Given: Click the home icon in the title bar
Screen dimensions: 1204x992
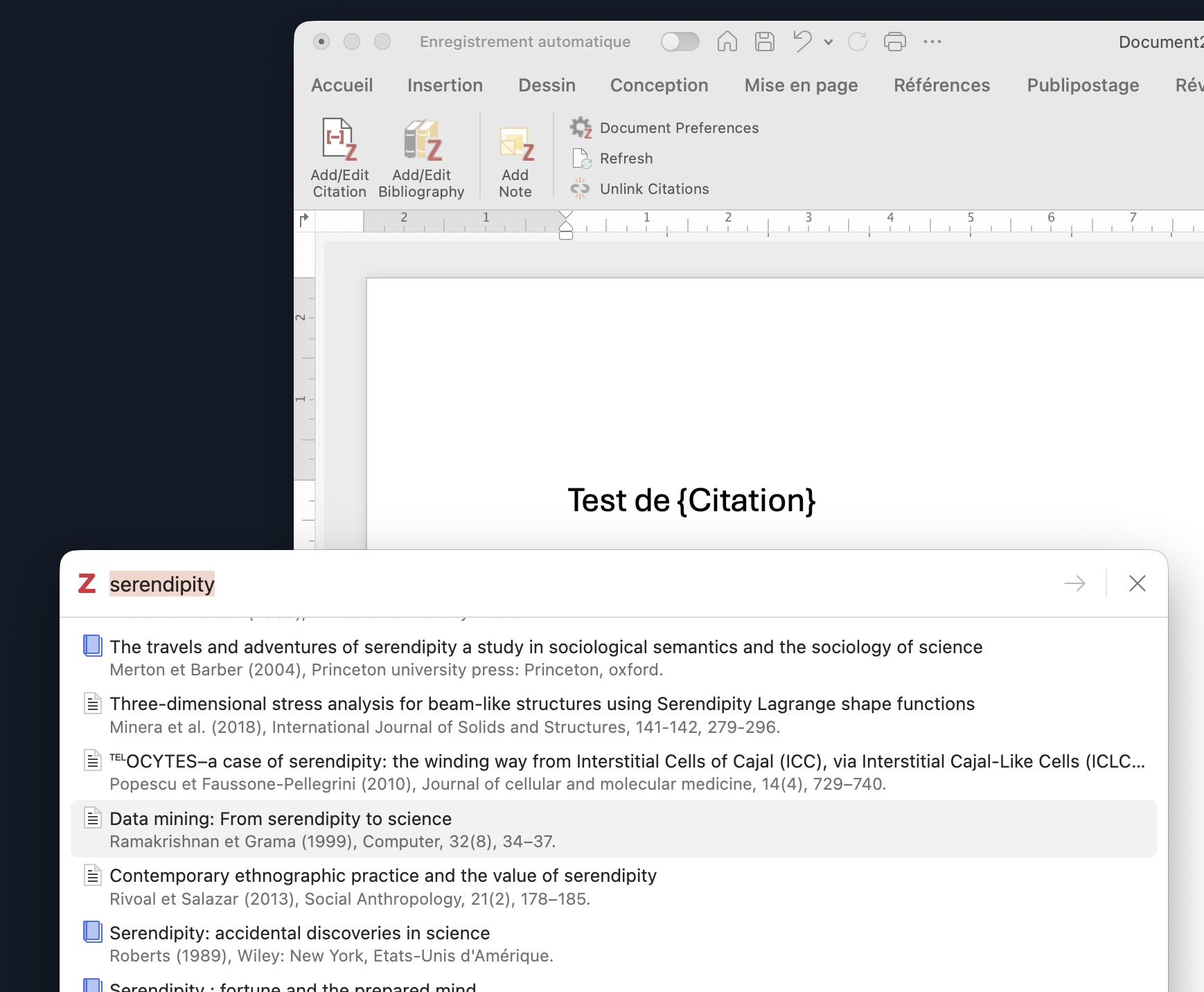Looking at the screenshot, I should click(727, 42).
